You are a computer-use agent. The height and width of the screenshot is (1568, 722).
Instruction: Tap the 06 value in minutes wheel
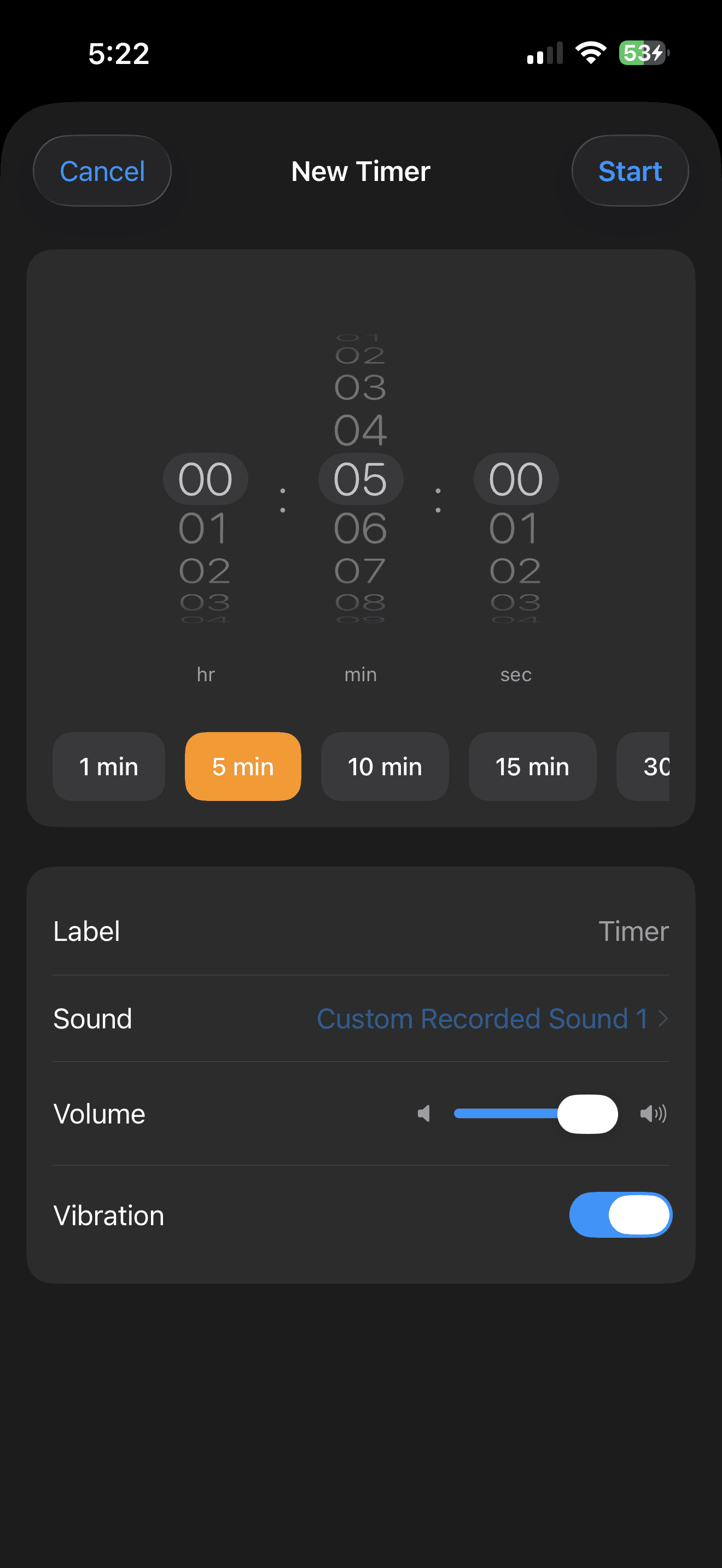(360, 528)
